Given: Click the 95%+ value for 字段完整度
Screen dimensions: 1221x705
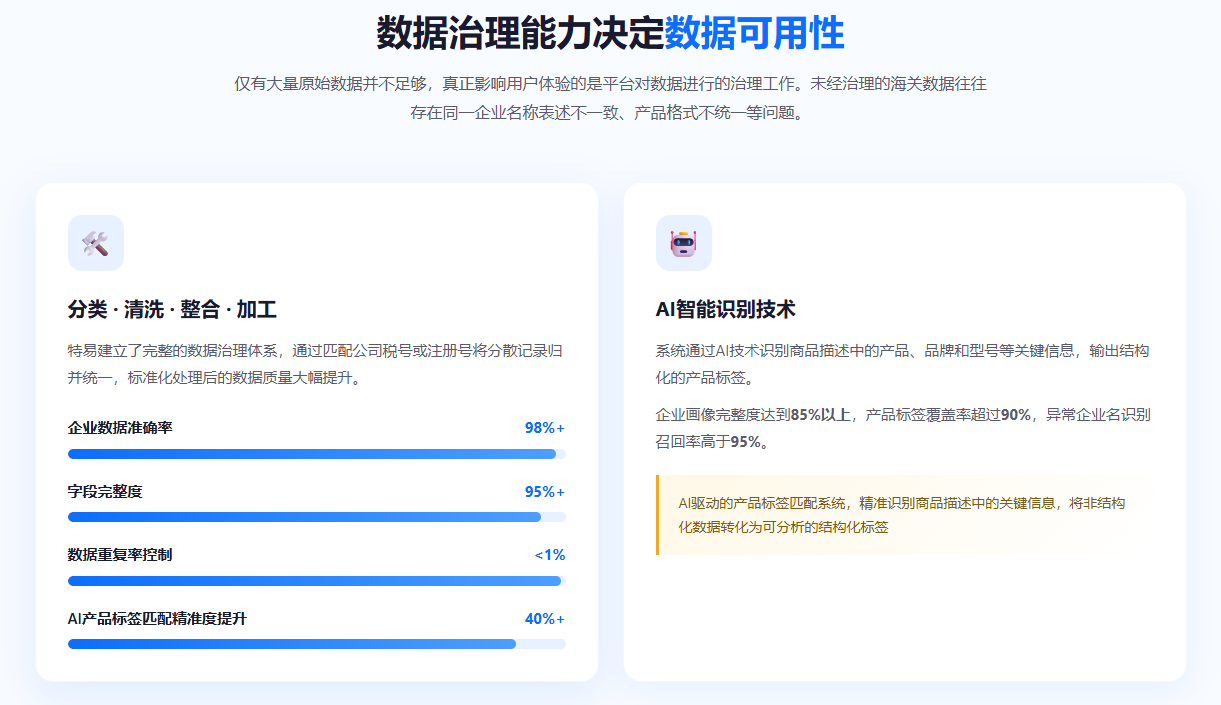Looking at the screenshot, I should [545, 492].
